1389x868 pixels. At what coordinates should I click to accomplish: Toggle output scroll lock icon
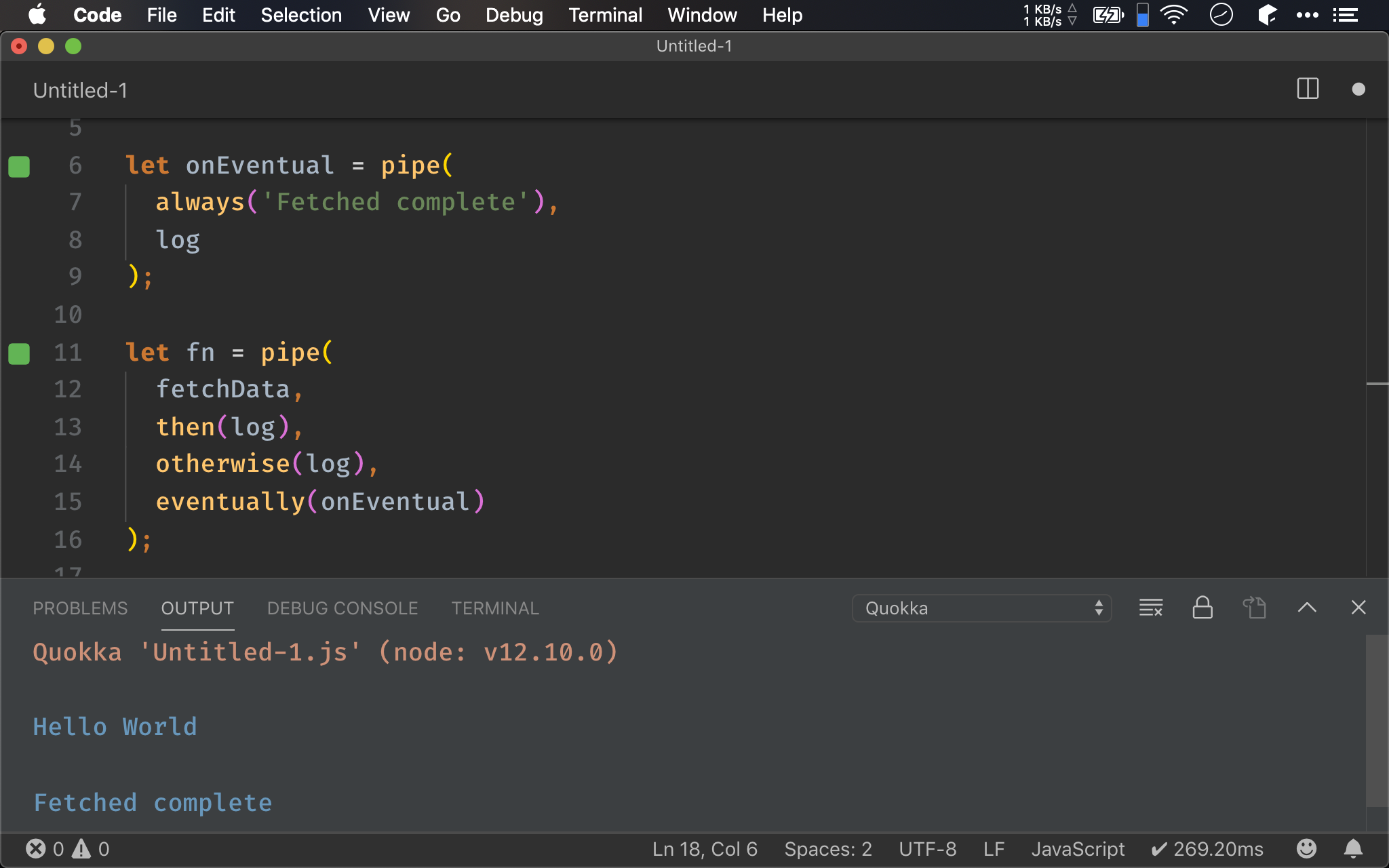(1202, 608)
